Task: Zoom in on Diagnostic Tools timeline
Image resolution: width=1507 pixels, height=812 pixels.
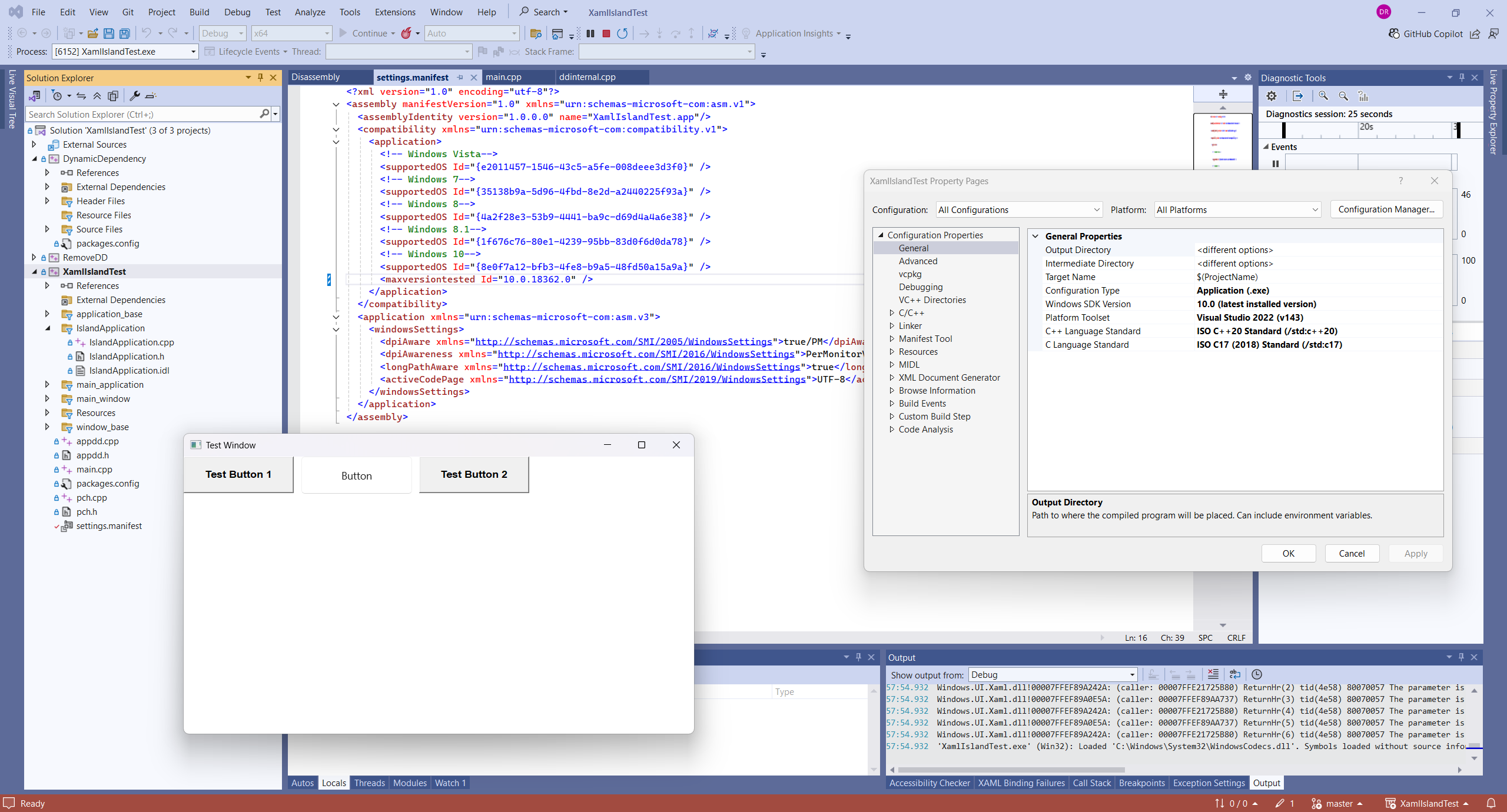Action: click(1323, 96)
